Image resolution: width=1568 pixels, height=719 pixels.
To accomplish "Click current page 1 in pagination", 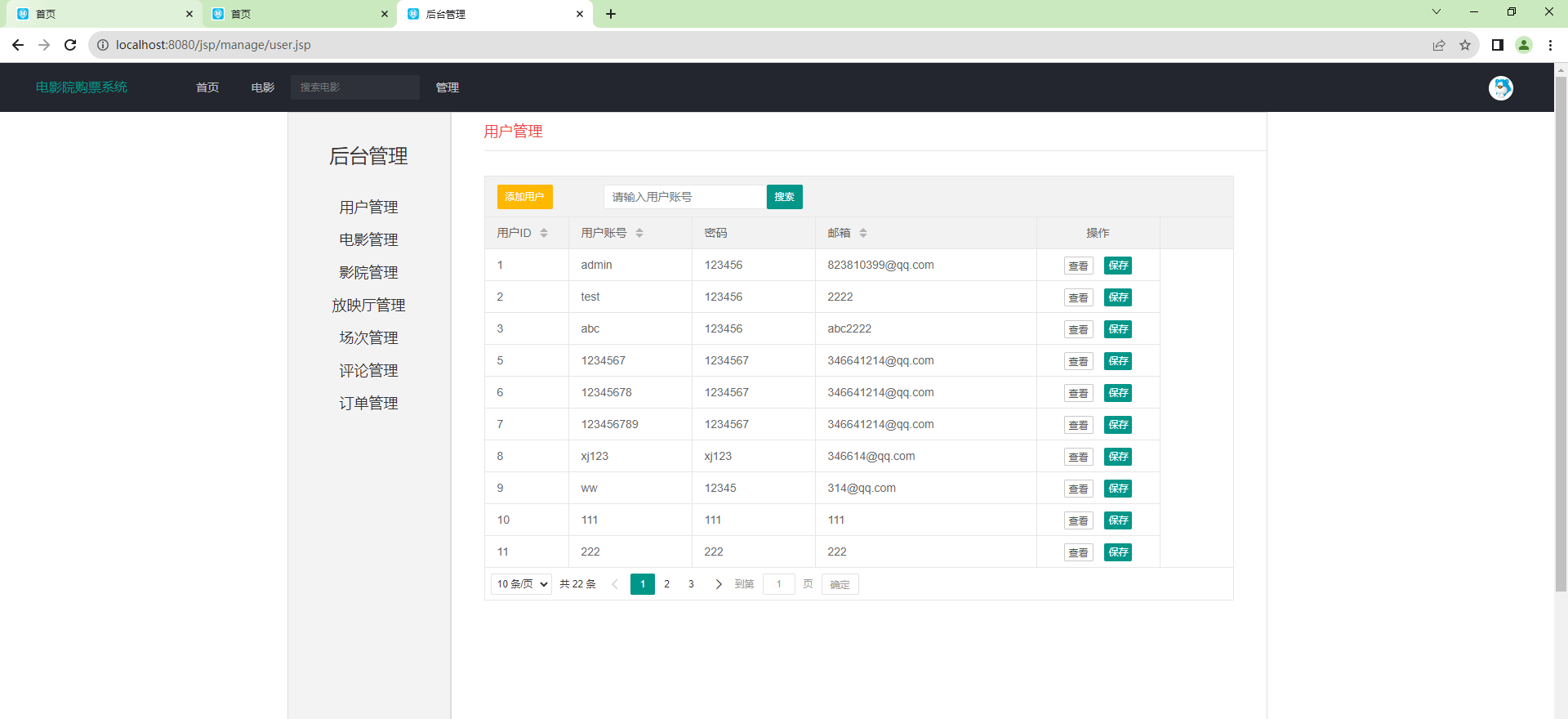I will (643, 584).
